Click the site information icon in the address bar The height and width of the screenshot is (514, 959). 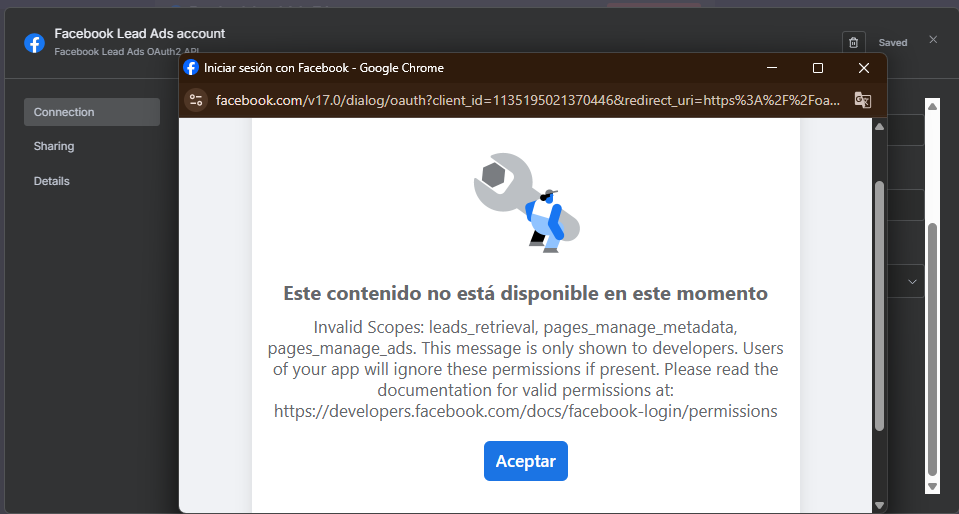pyautogui.click(x=196, y=100)
